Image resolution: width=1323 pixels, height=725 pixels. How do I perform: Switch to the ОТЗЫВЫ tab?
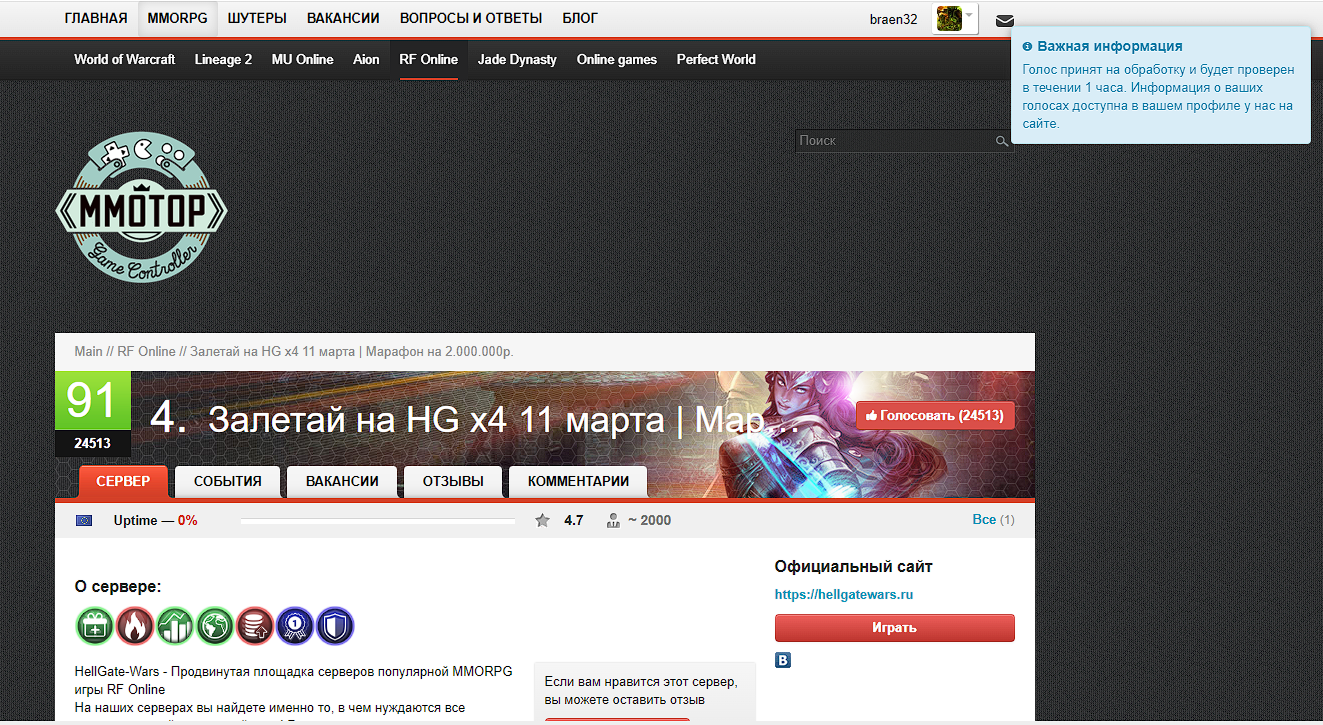click(x=453, y=481)
